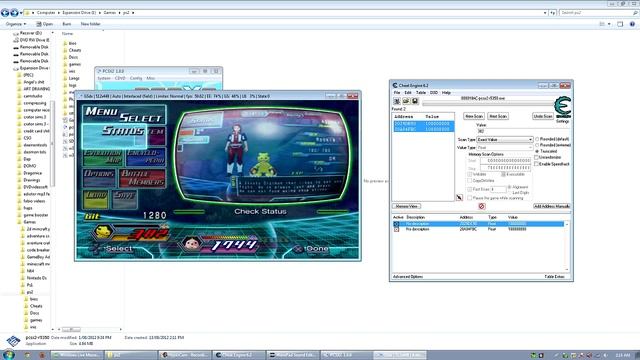
Task: Open PCSX2 Config menu
Action: coord(136,78)
